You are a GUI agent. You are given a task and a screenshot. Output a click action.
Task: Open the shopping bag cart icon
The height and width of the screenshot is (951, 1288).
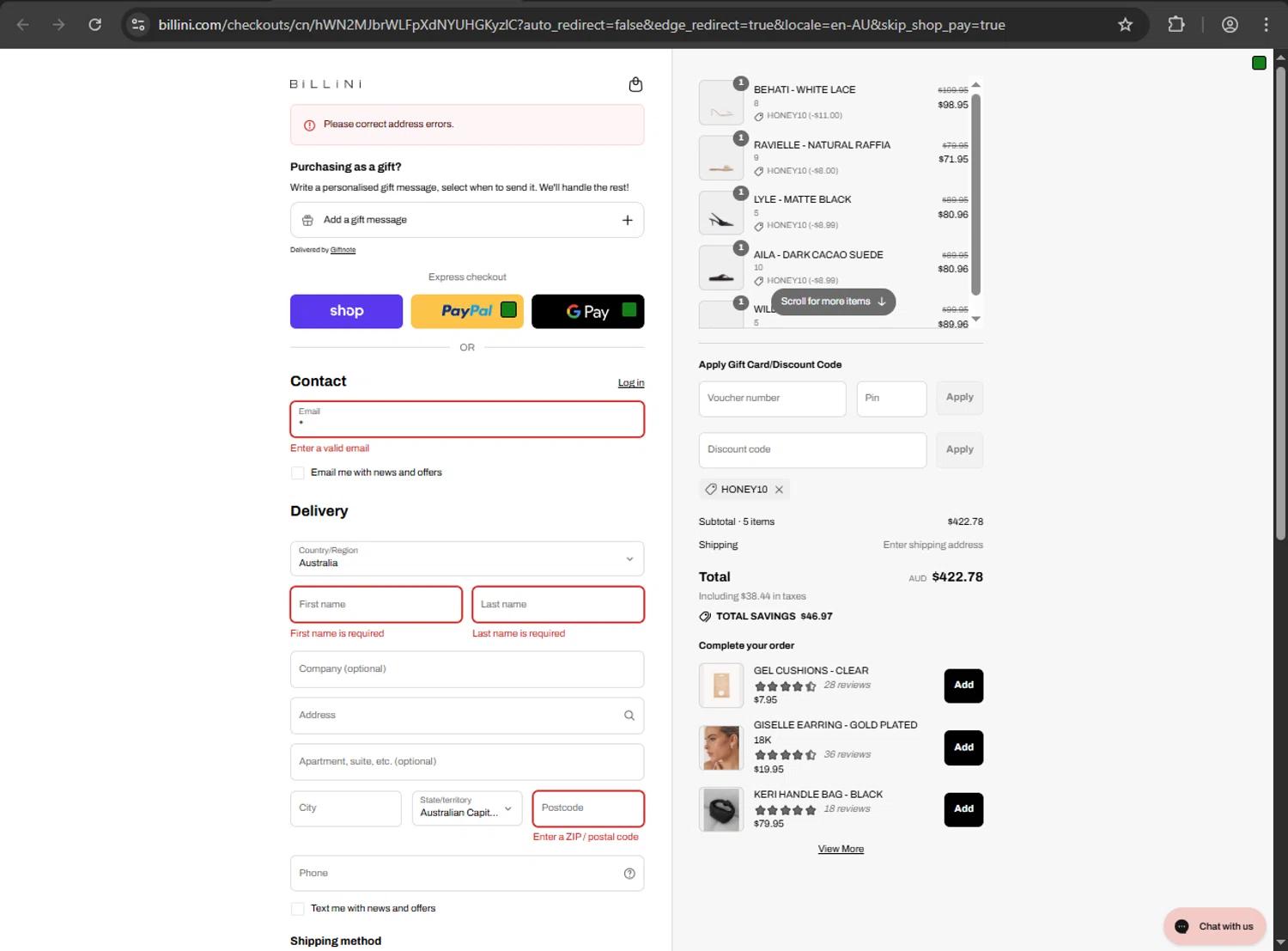[635, 84]
